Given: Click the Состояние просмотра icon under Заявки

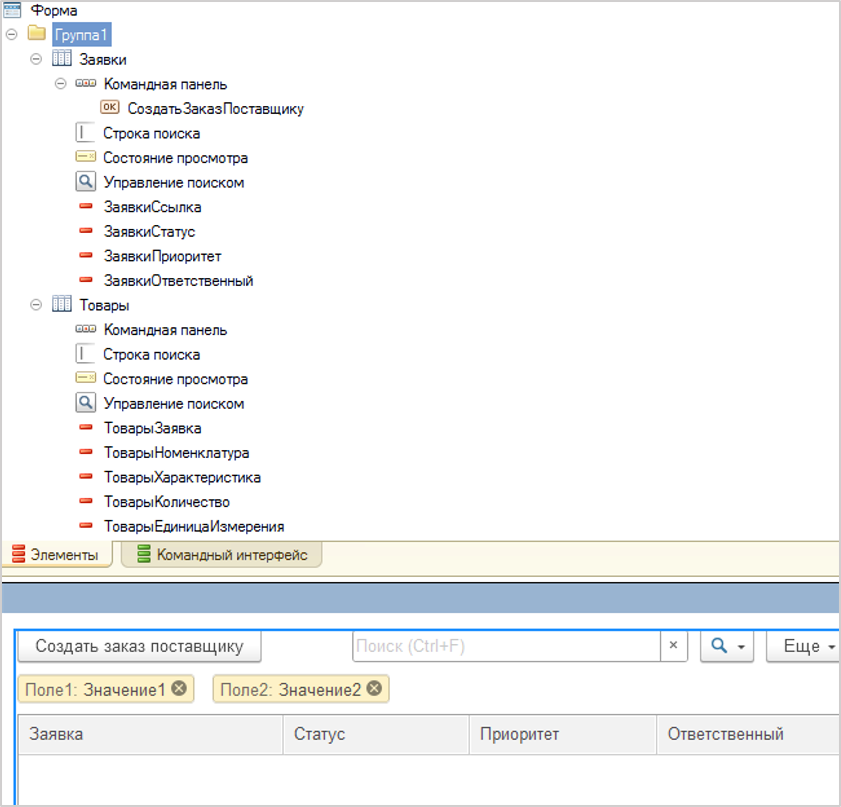Looking at the screenshot, I should click(x=85, y=158).
